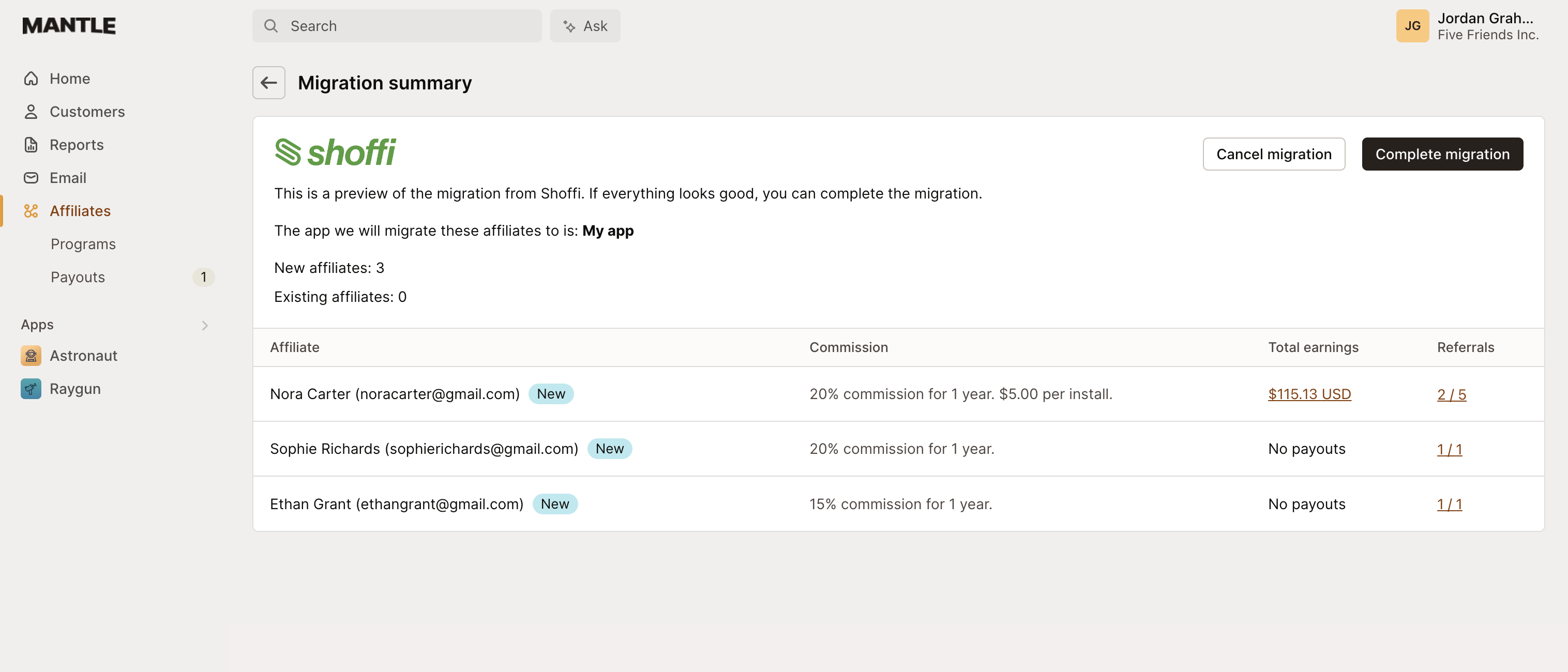Click the back arrow near Migration summary

[268, 82]
